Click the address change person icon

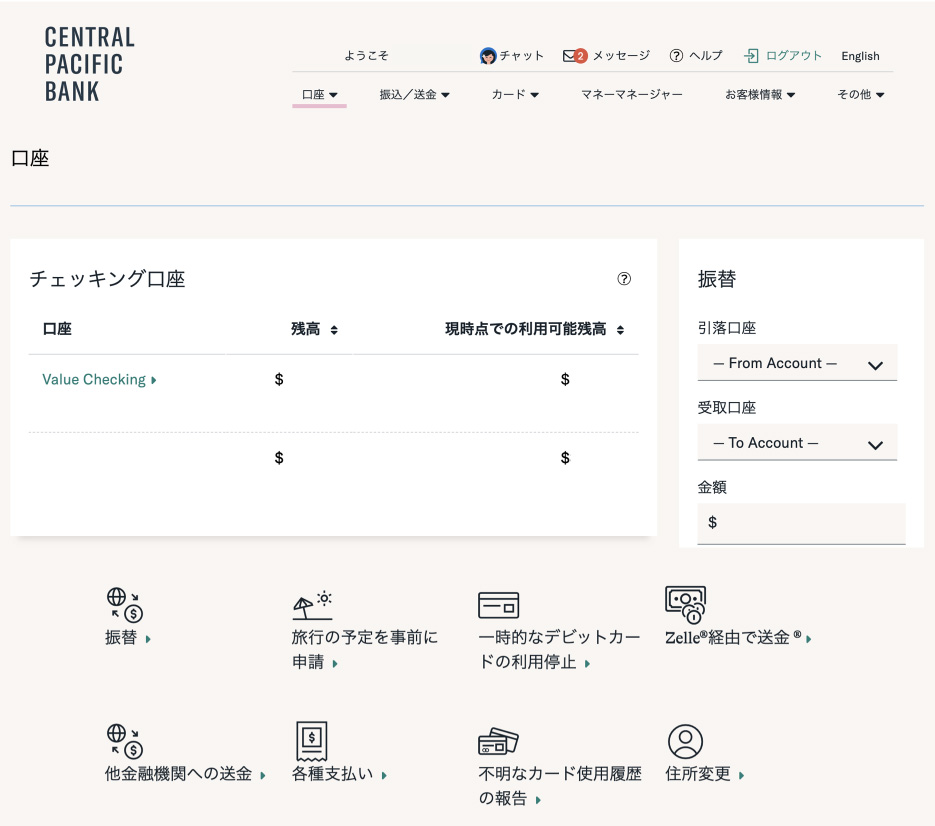(685, 742)
